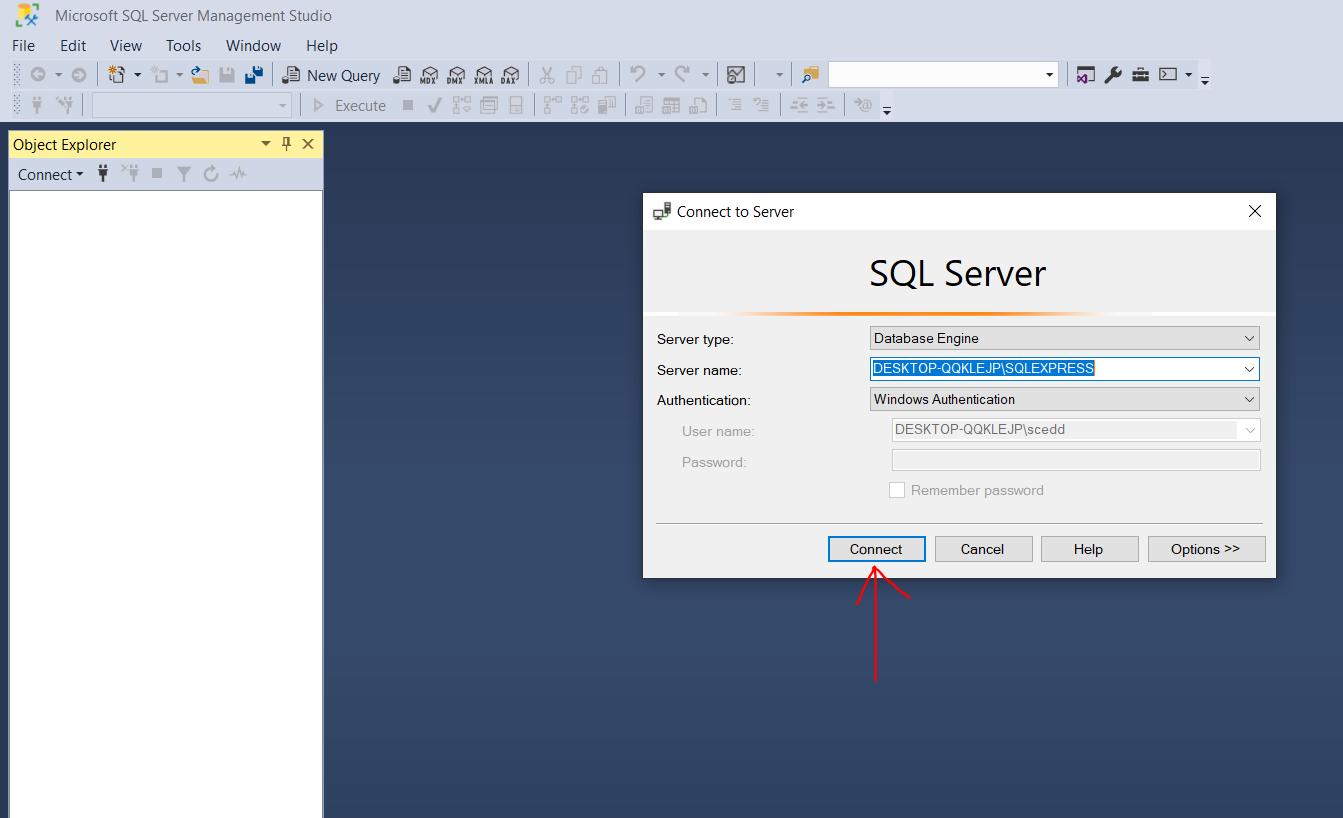Open the Authentication dropdown

pyautogui.click(x=1249, y=399)
